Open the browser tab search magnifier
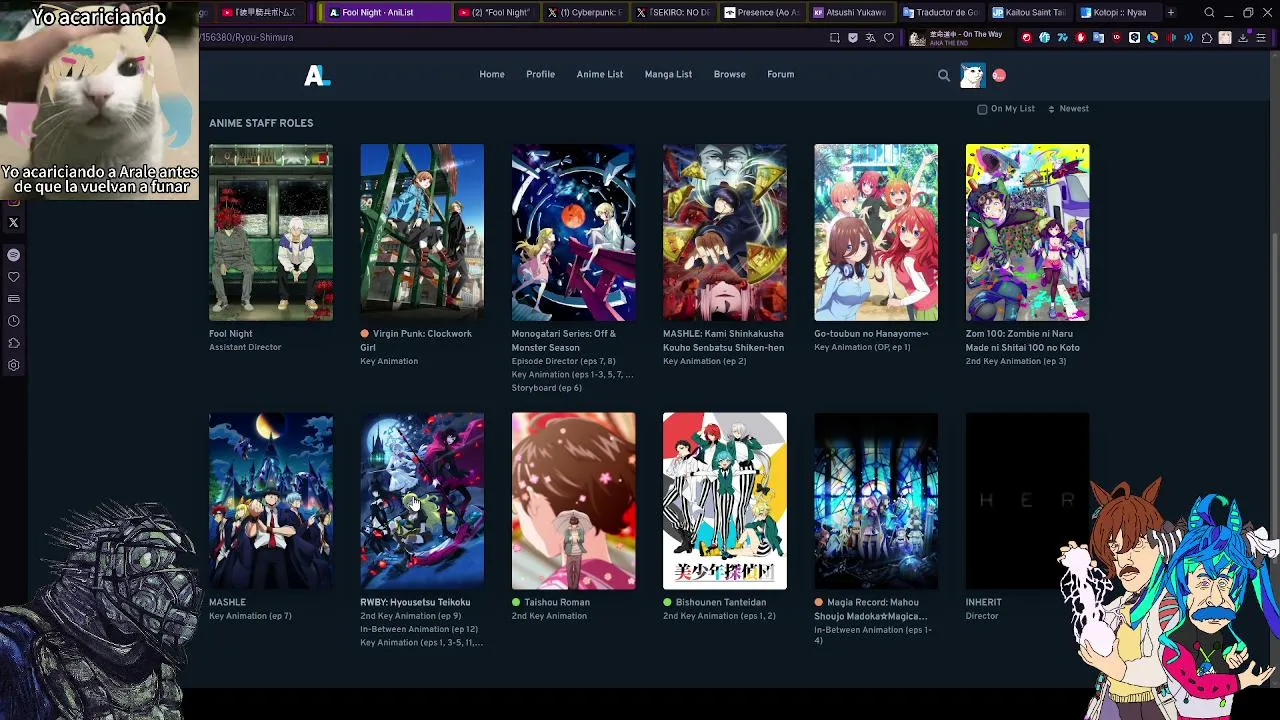 coord(1209,13)
